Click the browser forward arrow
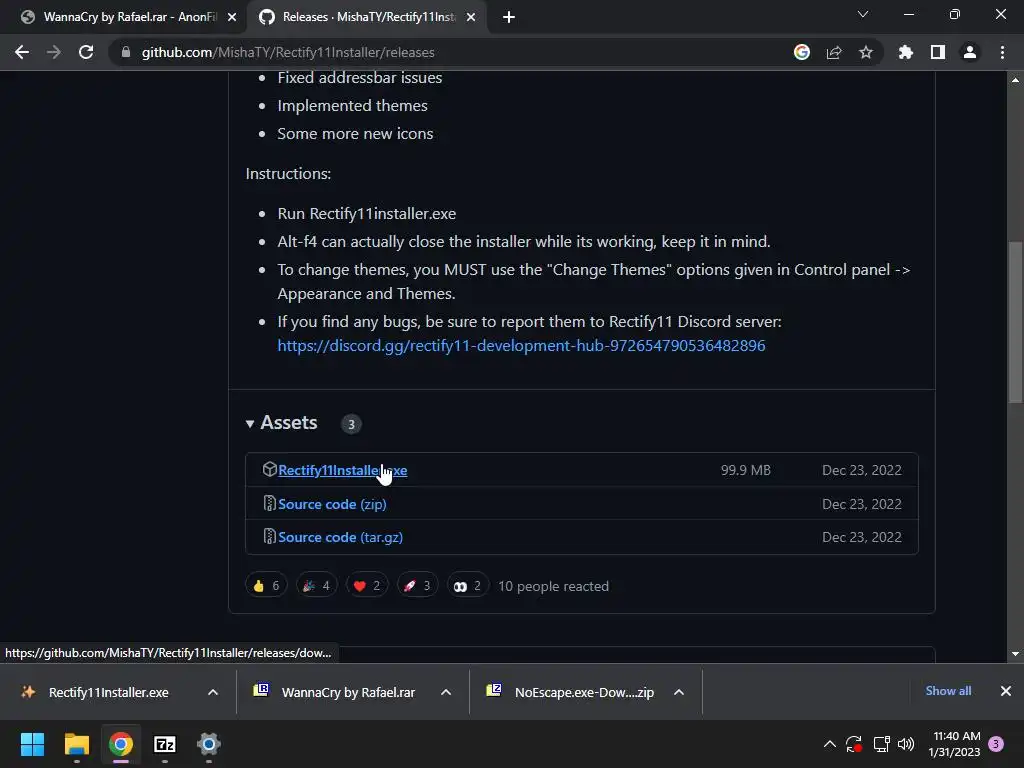This screenshot has width=1024, height=768. [54, 52]
